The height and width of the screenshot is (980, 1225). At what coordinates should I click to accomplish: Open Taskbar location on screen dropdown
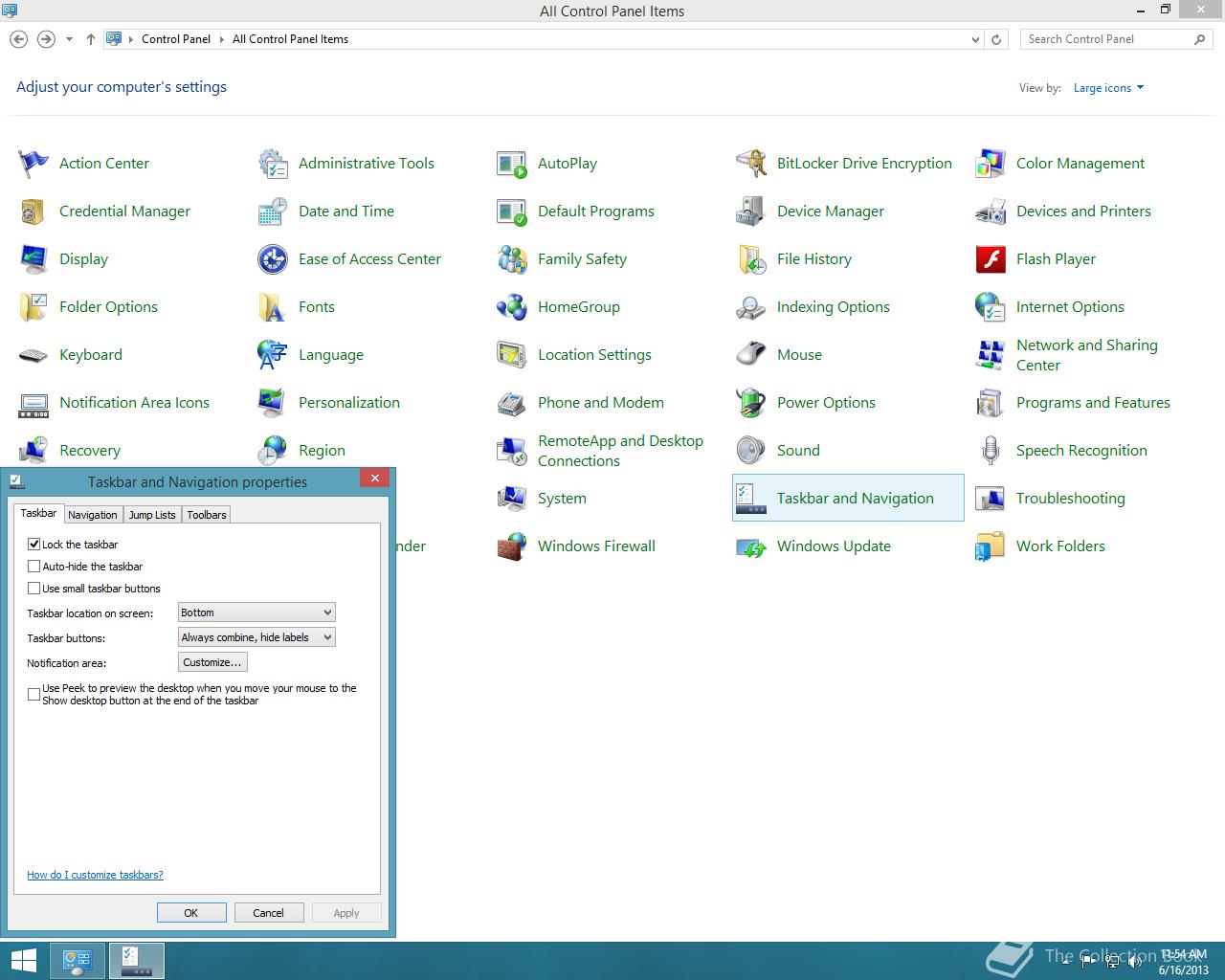coord(256,612)
